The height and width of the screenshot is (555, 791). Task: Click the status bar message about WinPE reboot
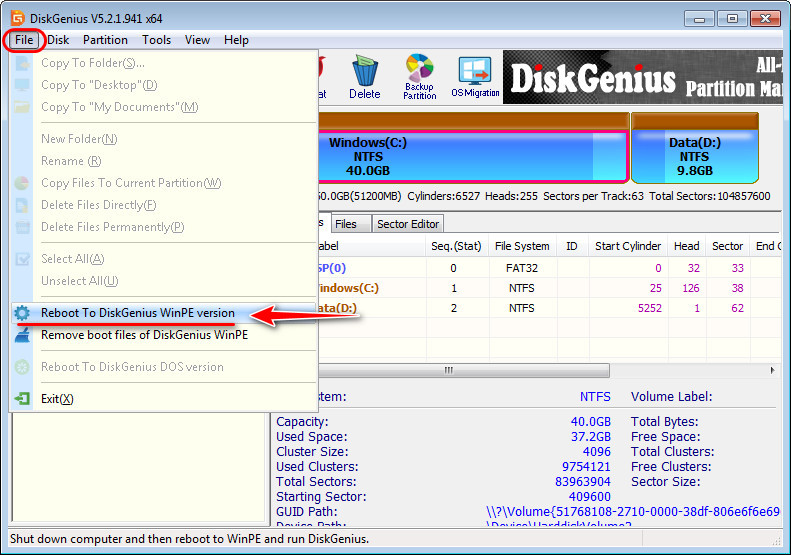[x=190, y=539]
